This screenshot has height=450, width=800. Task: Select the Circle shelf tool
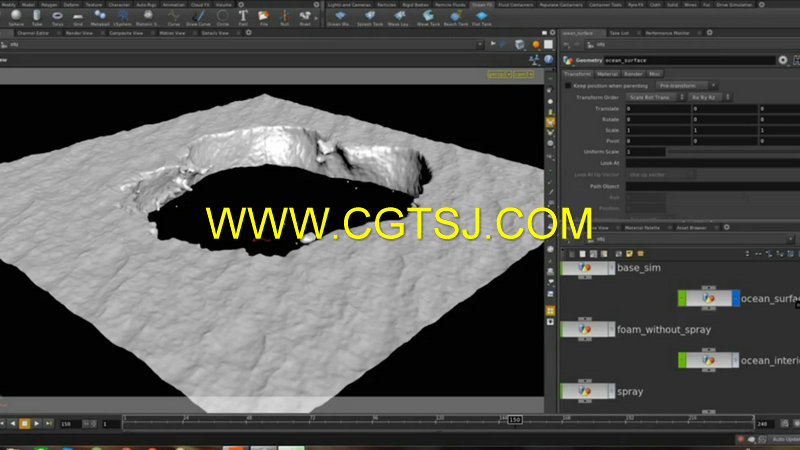(222, 17)
